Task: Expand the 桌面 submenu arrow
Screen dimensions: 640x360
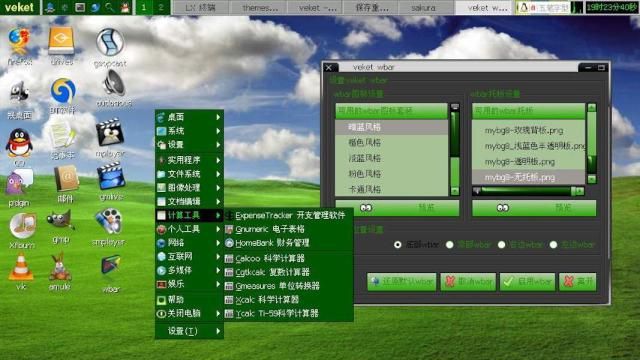Action: coord(218,117)
